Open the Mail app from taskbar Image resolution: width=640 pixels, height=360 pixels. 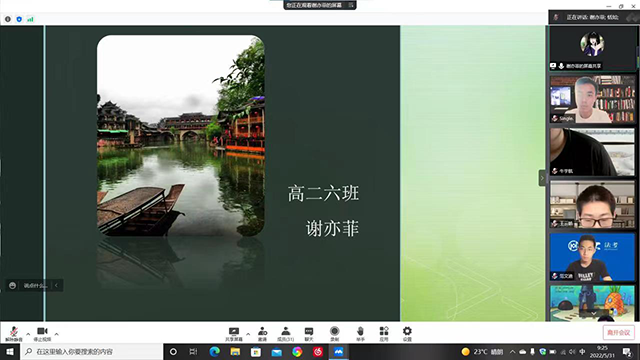point(276,351)
